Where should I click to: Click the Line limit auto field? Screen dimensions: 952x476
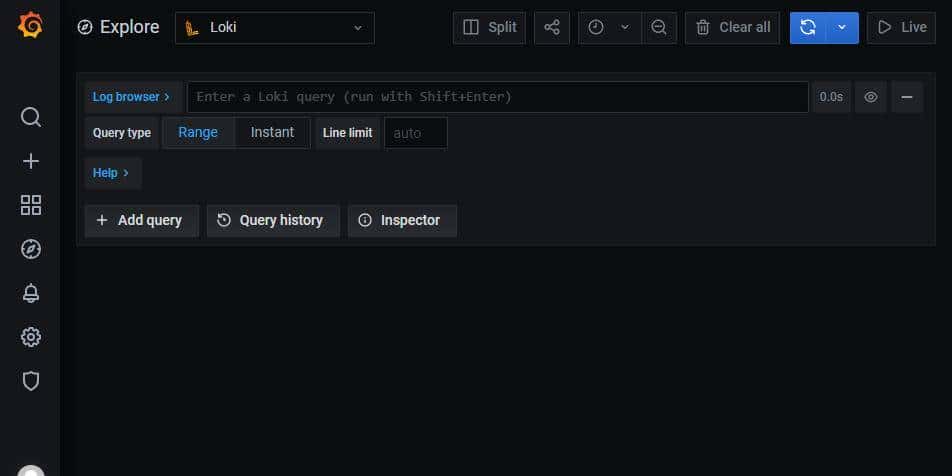[416, 133]
